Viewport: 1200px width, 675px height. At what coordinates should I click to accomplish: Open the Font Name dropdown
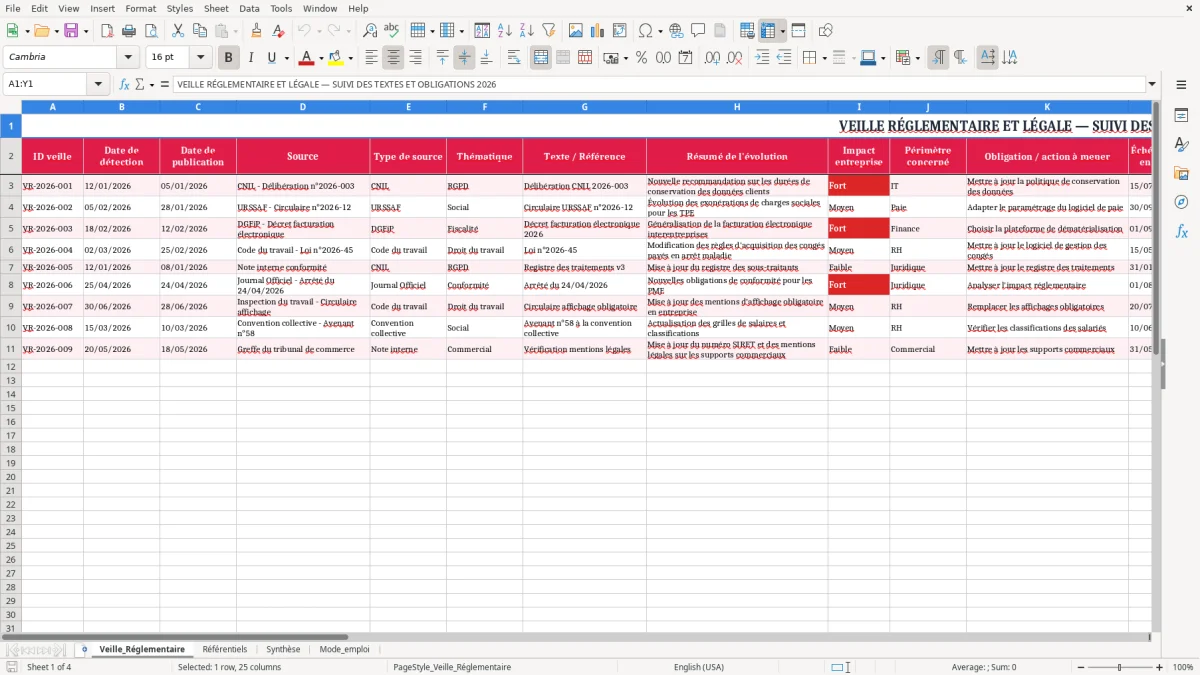128,58
